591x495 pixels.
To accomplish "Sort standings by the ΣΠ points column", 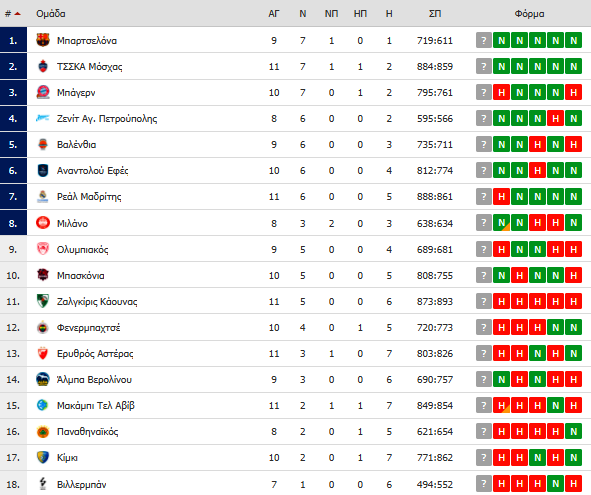I will pos(435,14).
